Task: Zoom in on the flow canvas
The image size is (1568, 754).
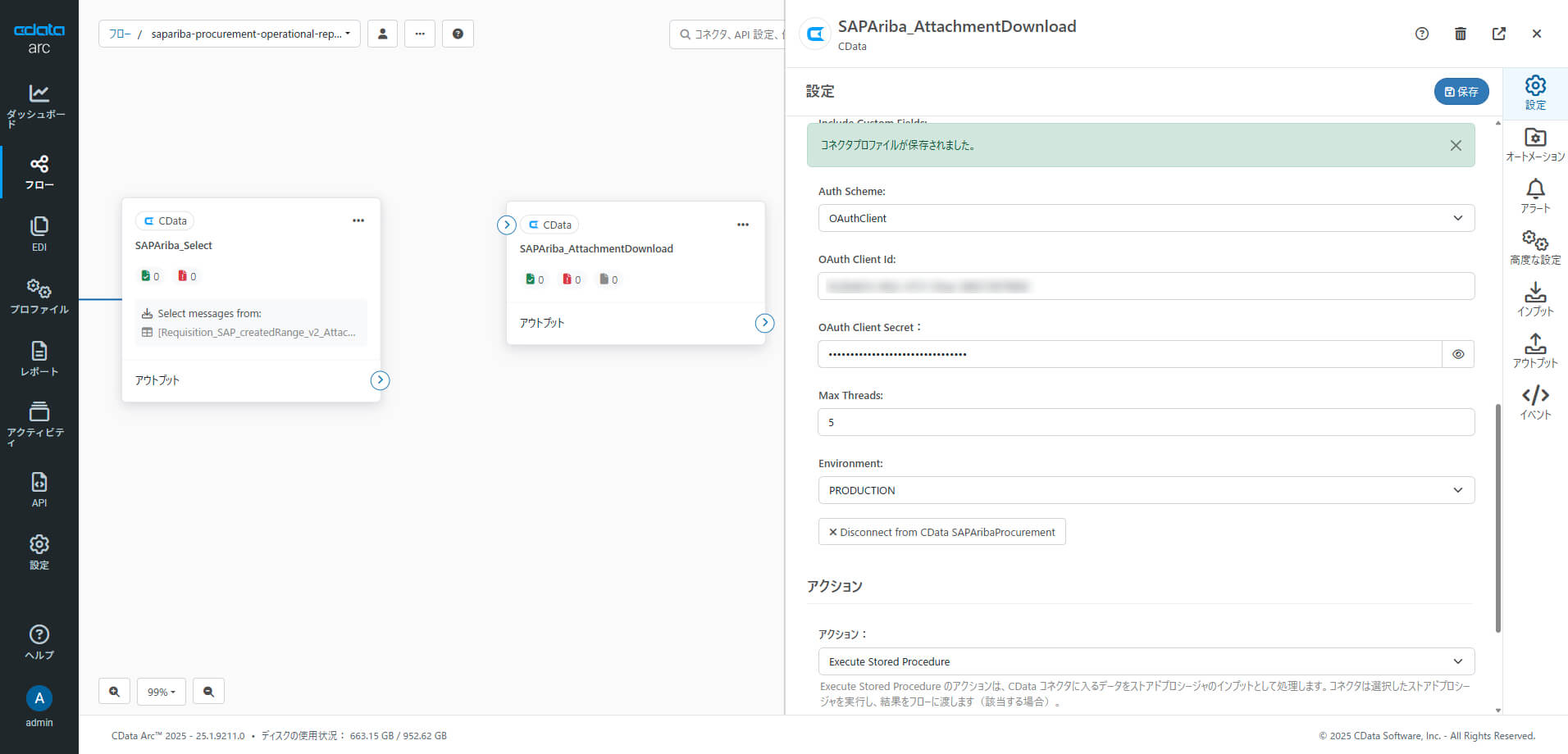Action: pyautogui.click(x=114, y=691)
